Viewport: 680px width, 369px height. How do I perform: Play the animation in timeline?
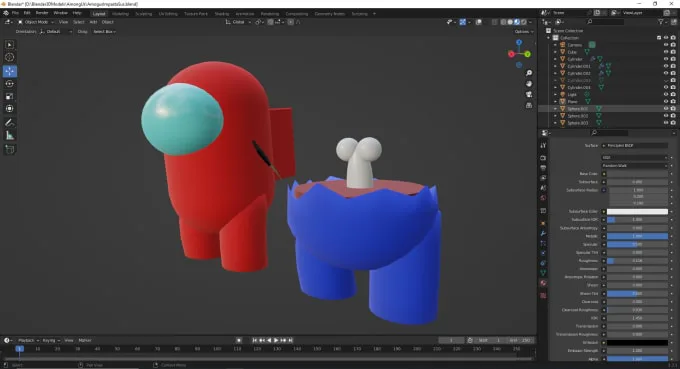coord(276,340)
